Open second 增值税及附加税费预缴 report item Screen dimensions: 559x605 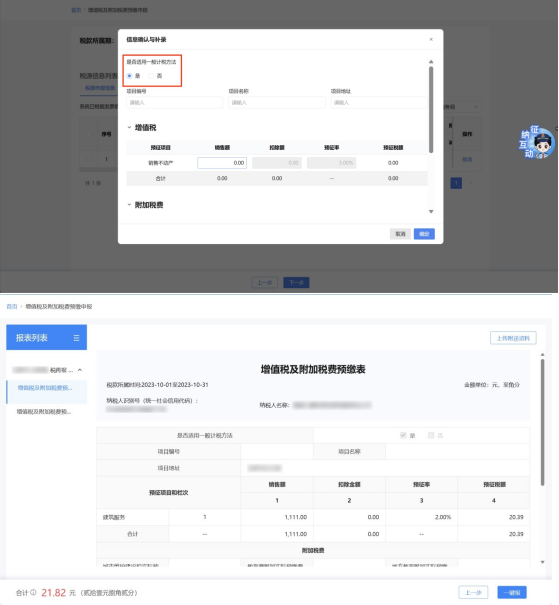click(x=44, y=412)
